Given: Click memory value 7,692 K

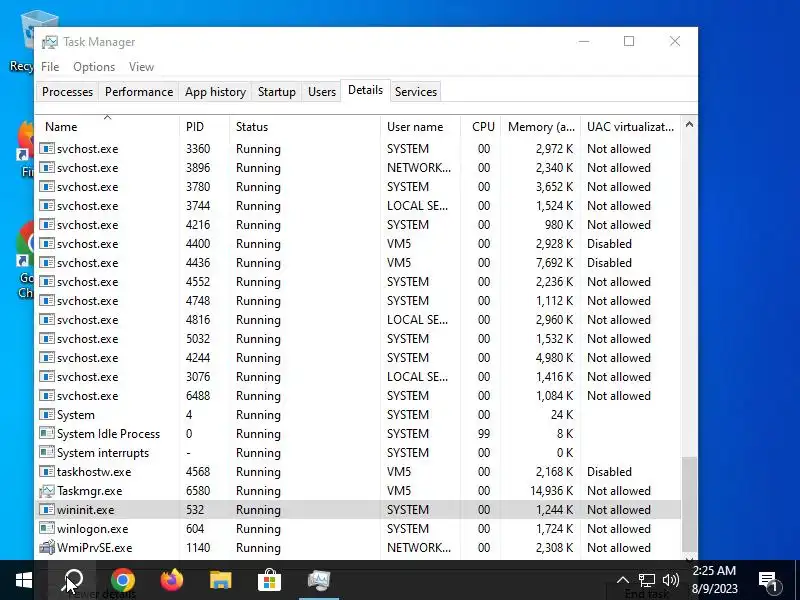Looking at the screenshot, I should 554,263.
